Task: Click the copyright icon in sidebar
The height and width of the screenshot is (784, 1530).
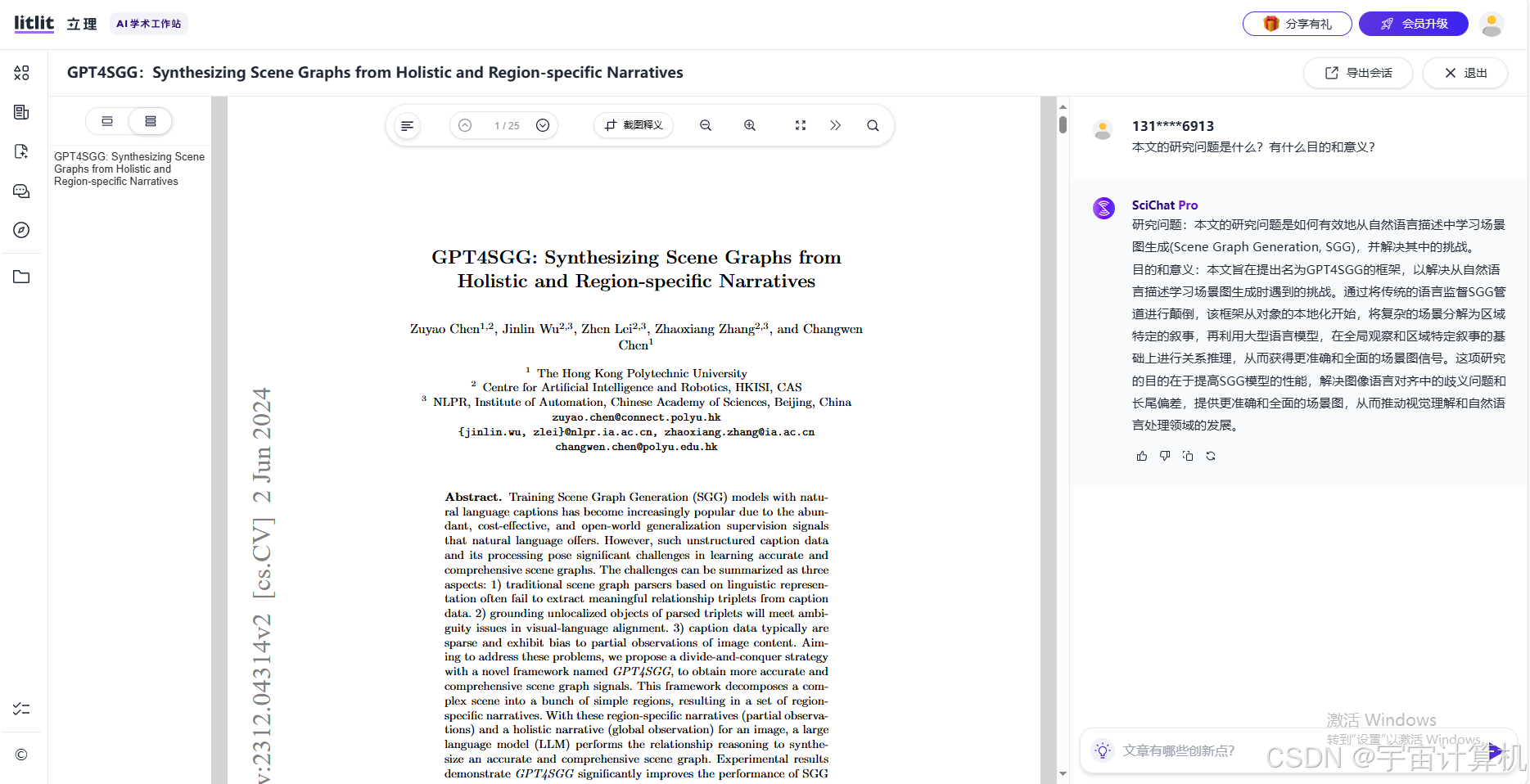Action: click(x=22, y=755)
